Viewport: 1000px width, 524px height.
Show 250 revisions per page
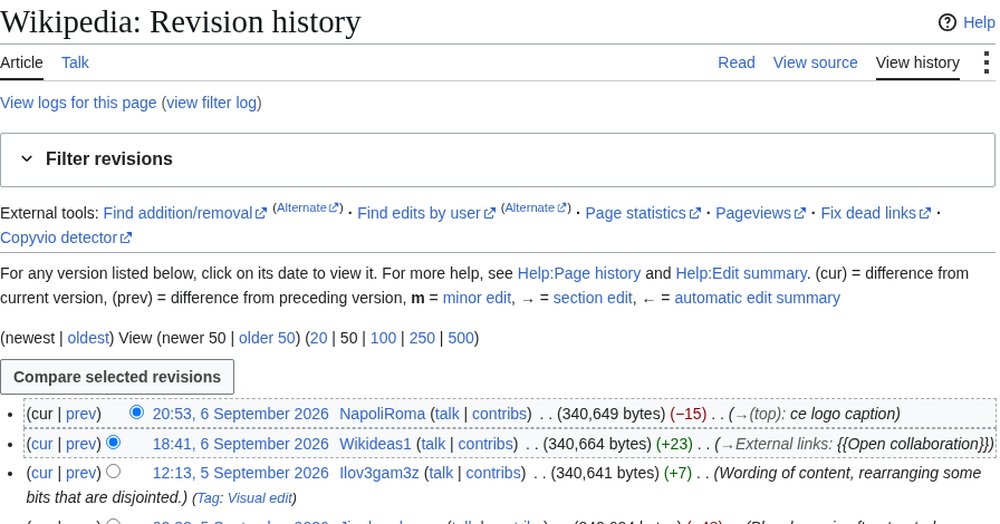(422, 338)
